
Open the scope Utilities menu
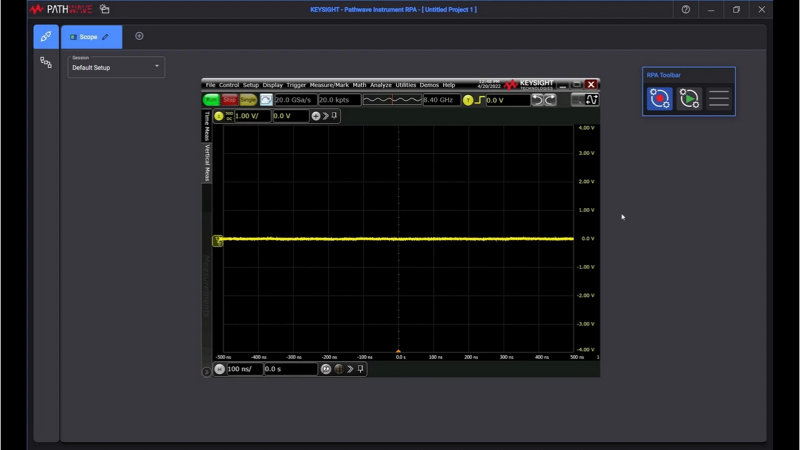[406, 85]
